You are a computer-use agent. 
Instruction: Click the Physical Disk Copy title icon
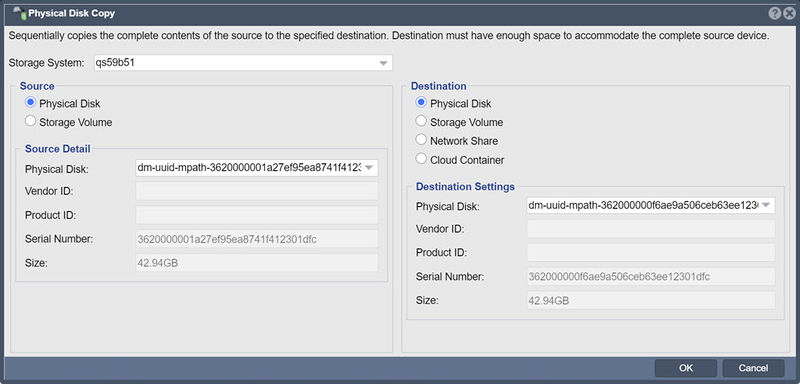pyautogui.click(x=19, y=13)
